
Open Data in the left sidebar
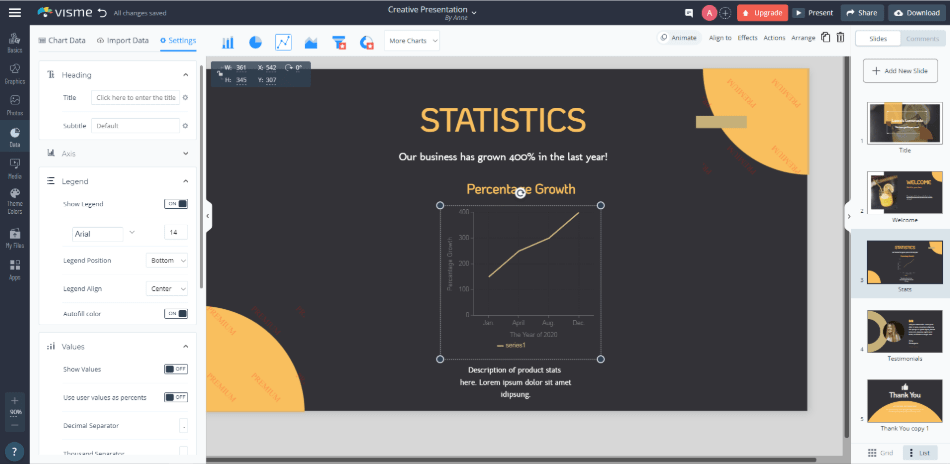(15, 138)
